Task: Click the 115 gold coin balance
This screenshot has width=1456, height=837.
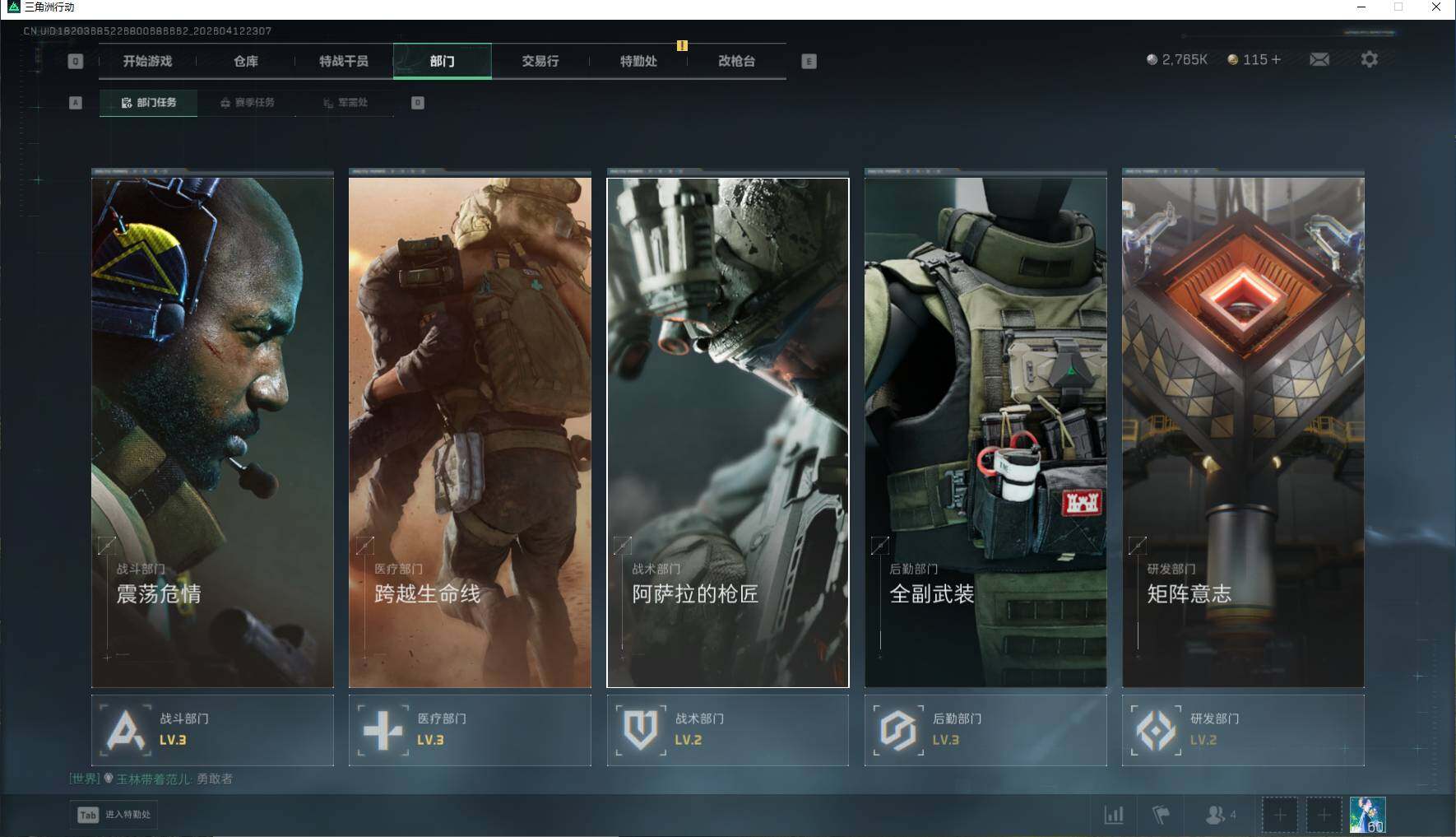Action: [x=1247, y=59]
